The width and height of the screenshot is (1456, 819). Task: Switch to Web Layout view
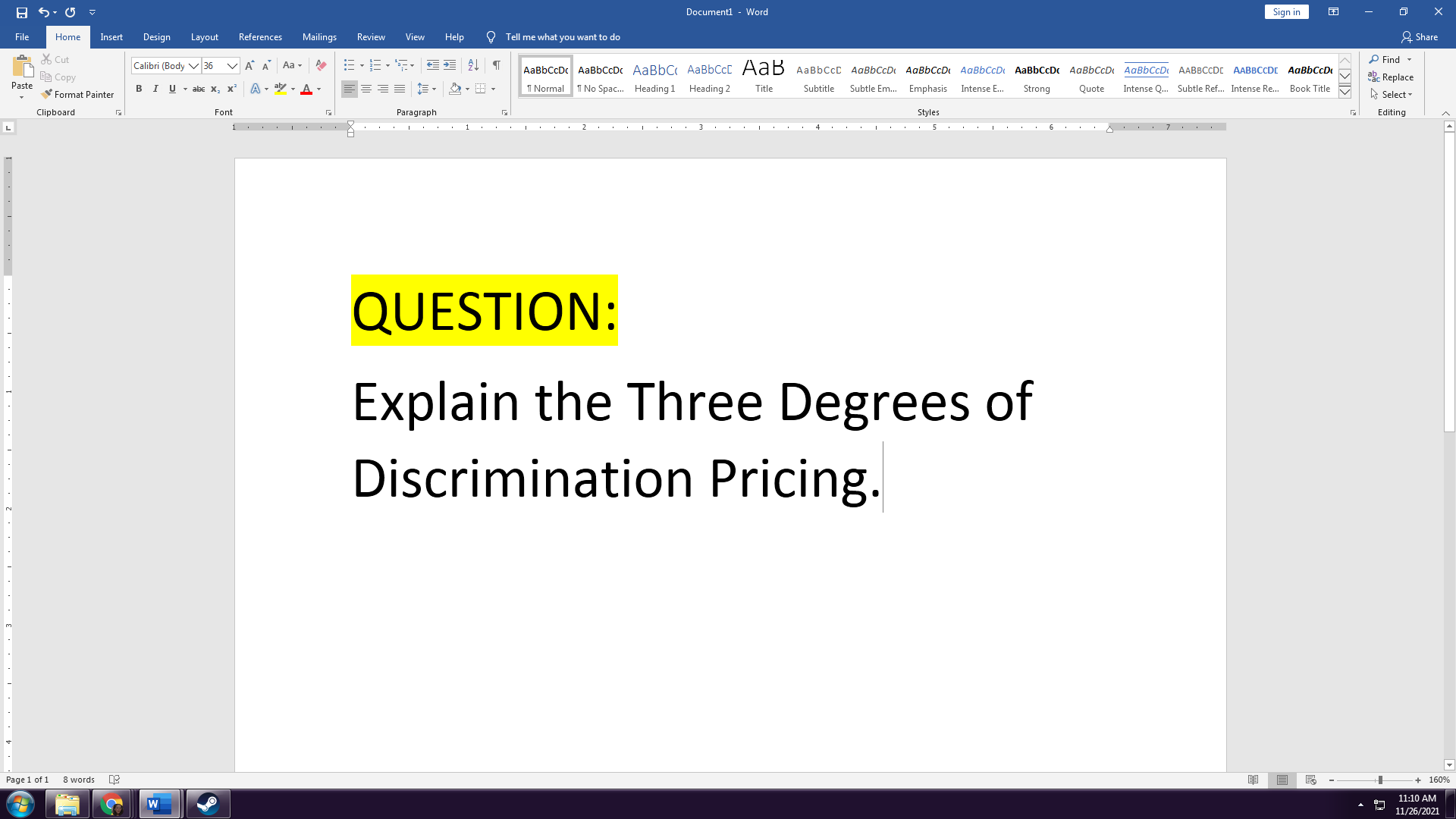[x=1311, y=780]
